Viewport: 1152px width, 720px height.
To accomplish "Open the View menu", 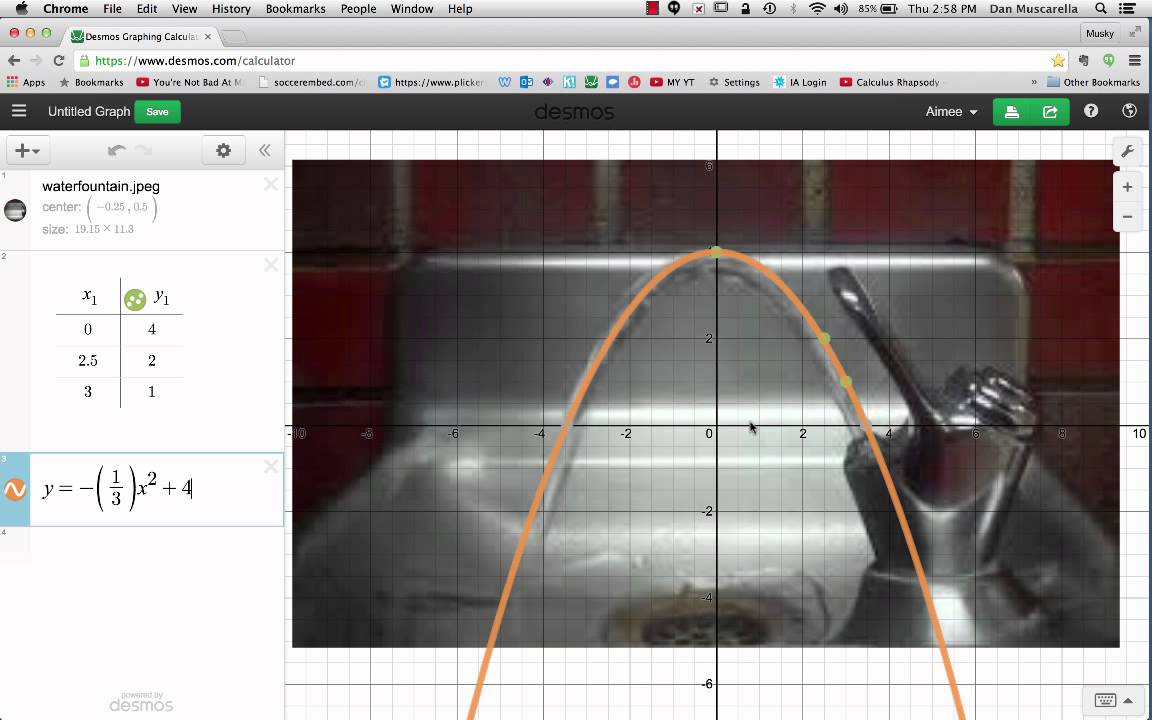I will 184,9.
